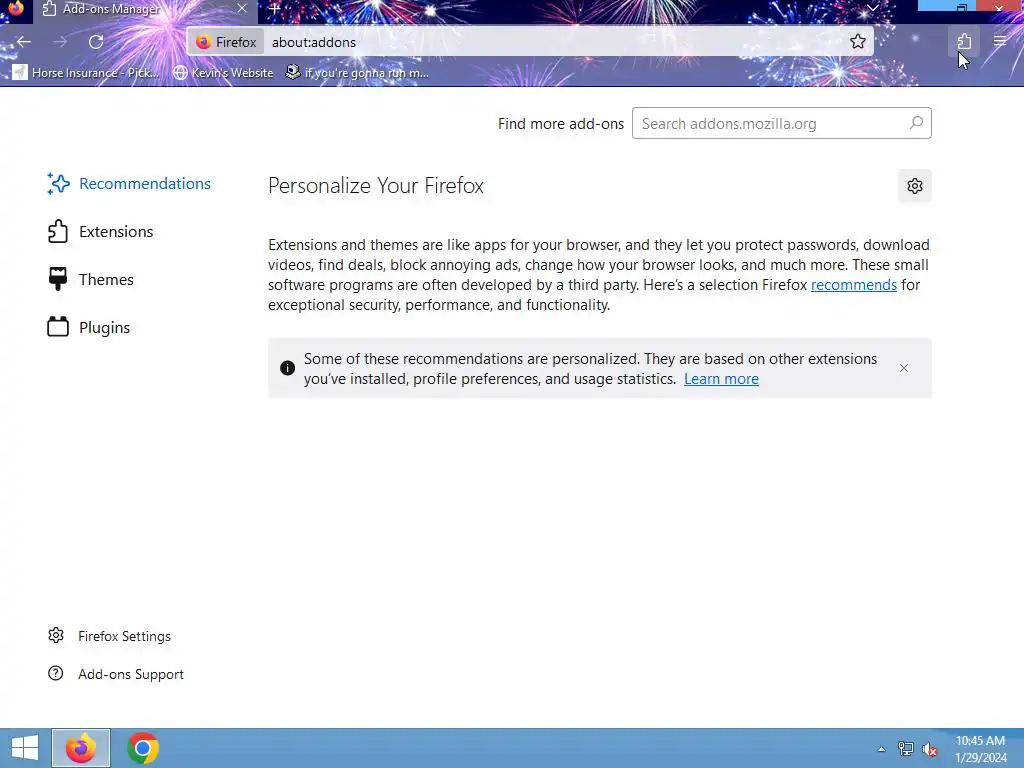
Task: Click the muted volume tray icon
Action: click(930, 749)
